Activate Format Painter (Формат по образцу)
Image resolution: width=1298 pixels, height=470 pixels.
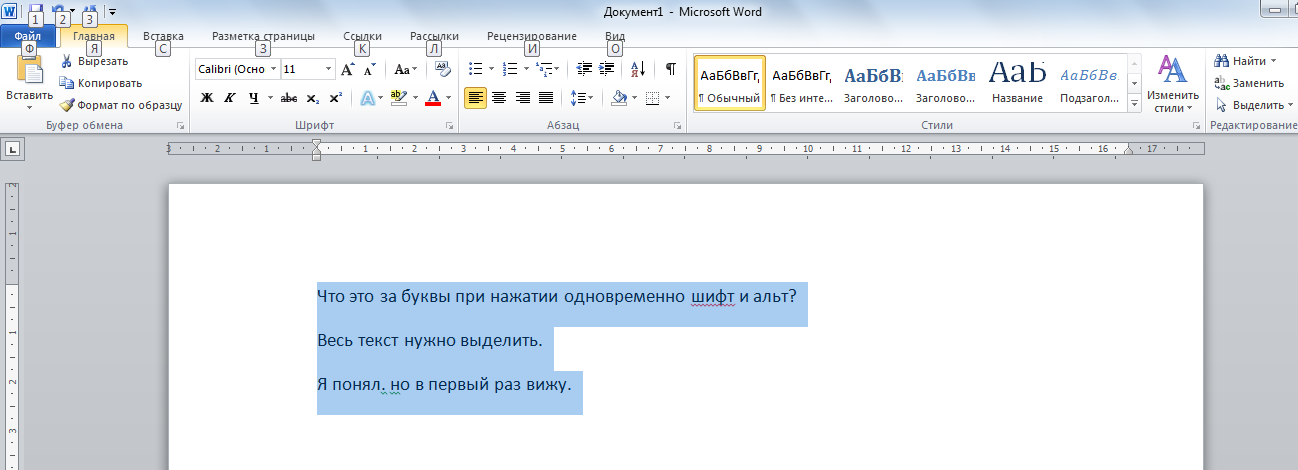click(x=120, y=105)
